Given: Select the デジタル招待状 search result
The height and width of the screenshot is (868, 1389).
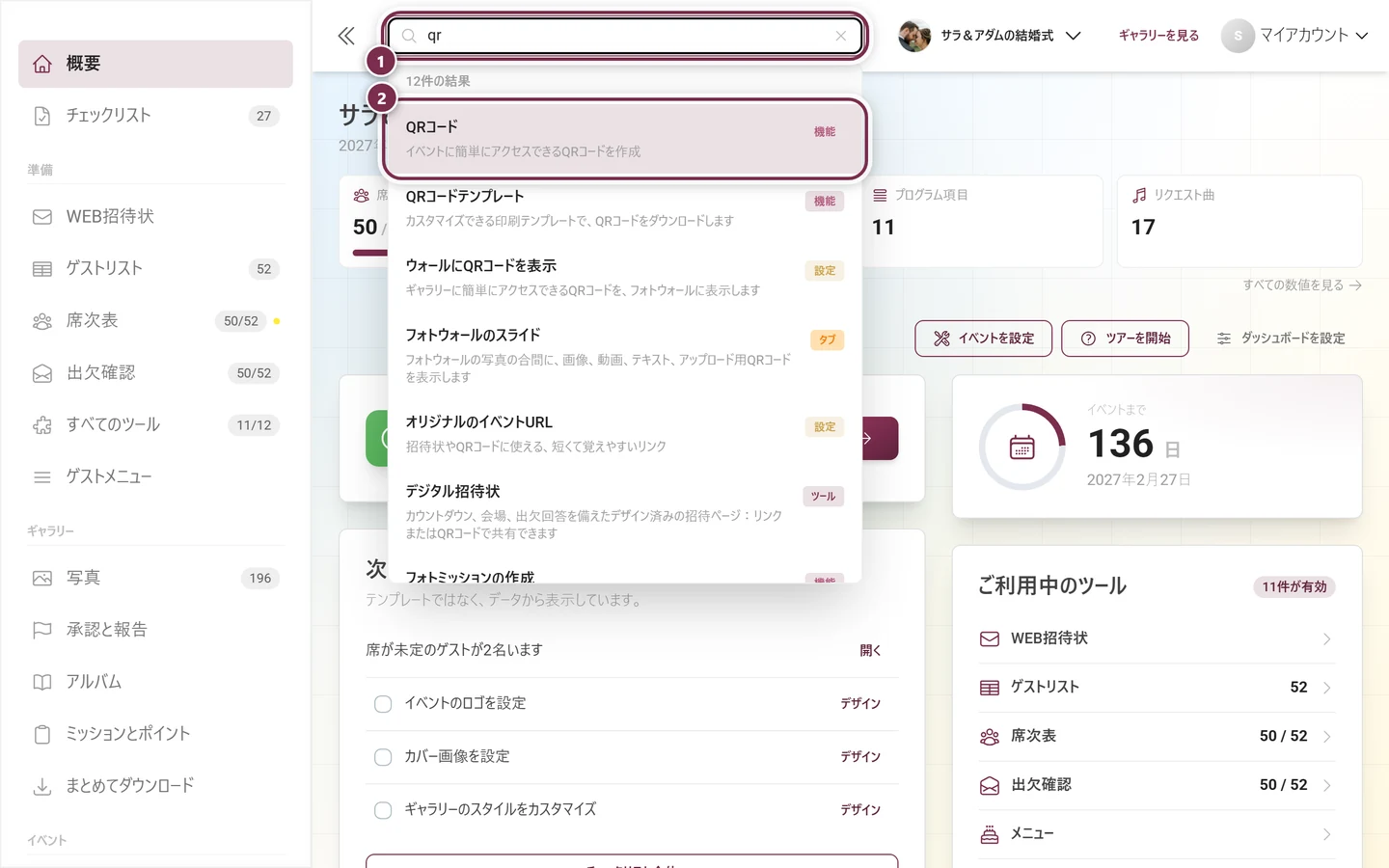Looking at the screenshot, I should (x=625, y=512).
